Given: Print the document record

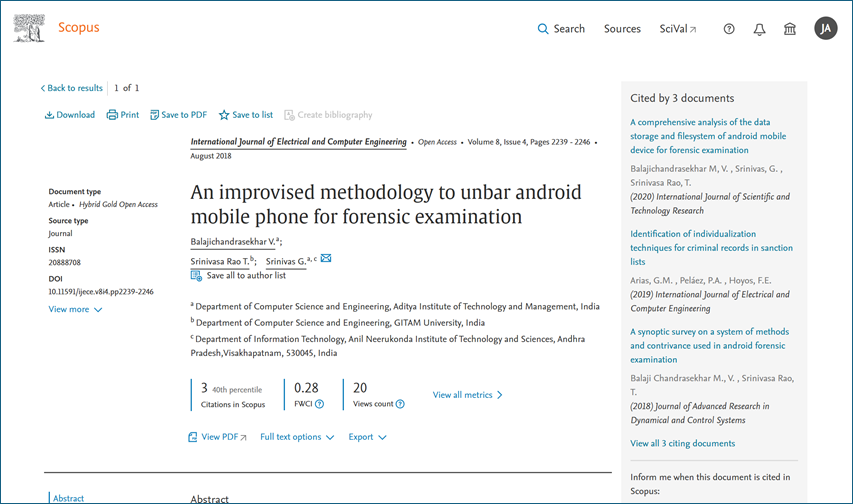Looking at the screenshot, I should tap(123, 115).
